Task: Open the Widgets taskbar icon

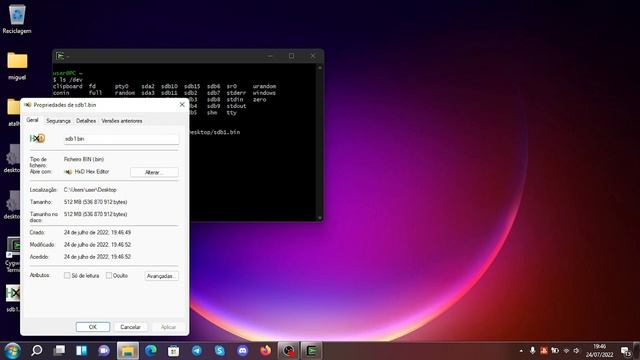Action: pos(82,351)
